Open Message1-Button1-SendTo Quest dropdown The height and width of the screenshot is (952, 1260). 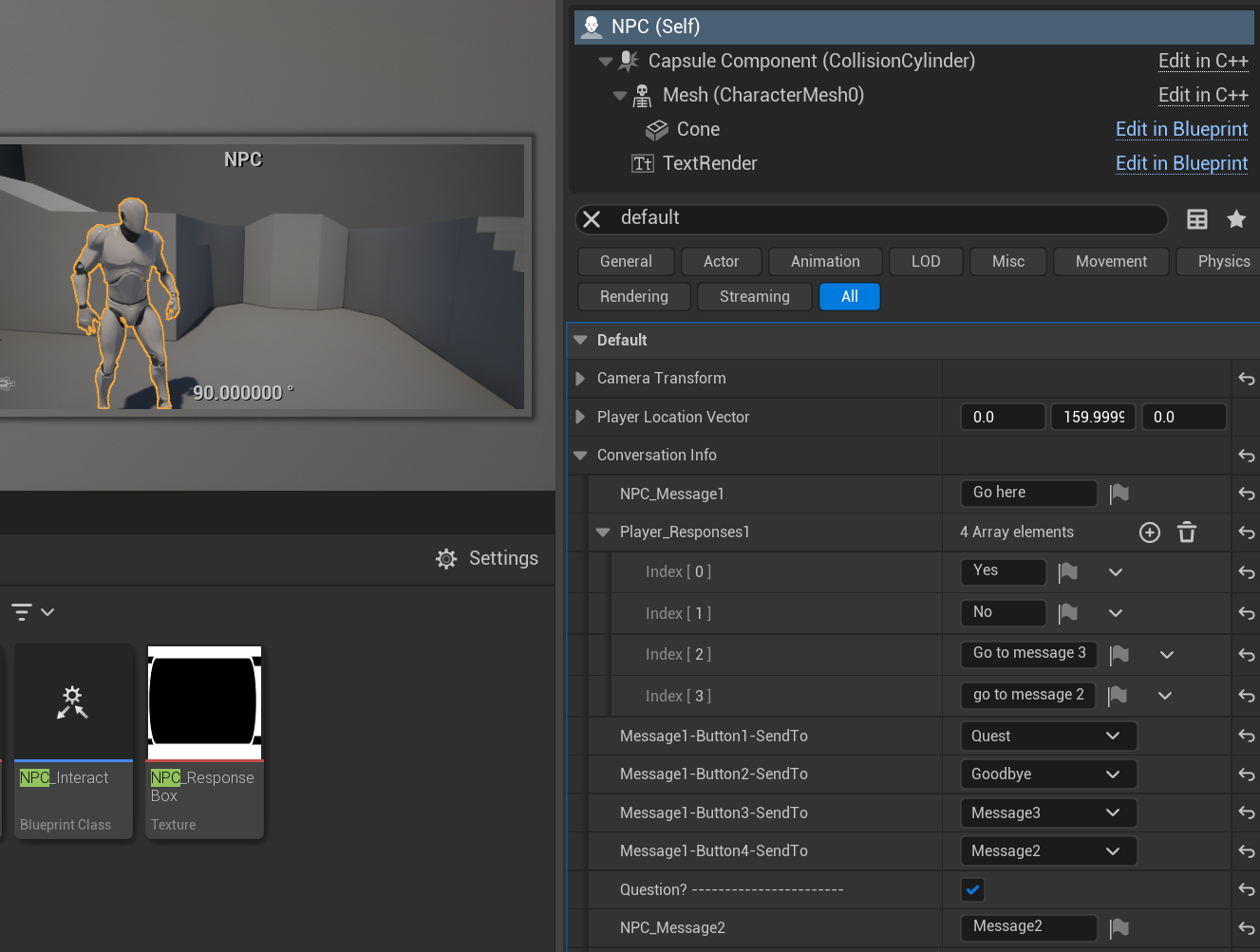pos(1047,736)
